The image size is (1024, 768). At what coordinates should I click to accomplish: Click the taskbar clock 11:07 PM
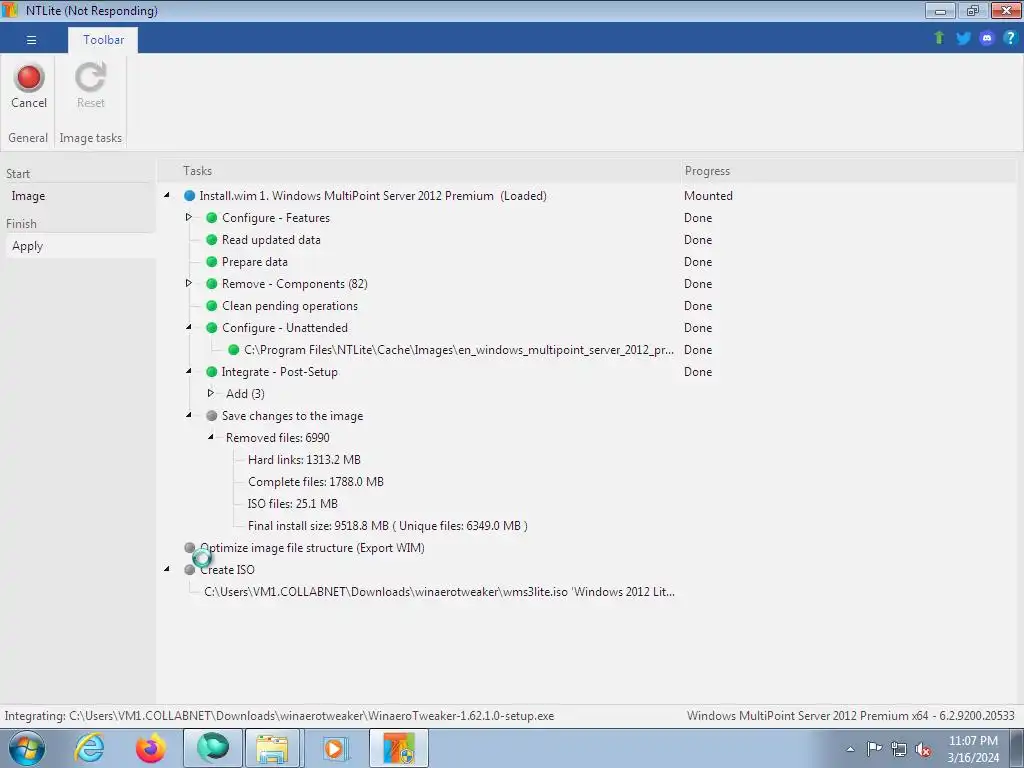973,748
